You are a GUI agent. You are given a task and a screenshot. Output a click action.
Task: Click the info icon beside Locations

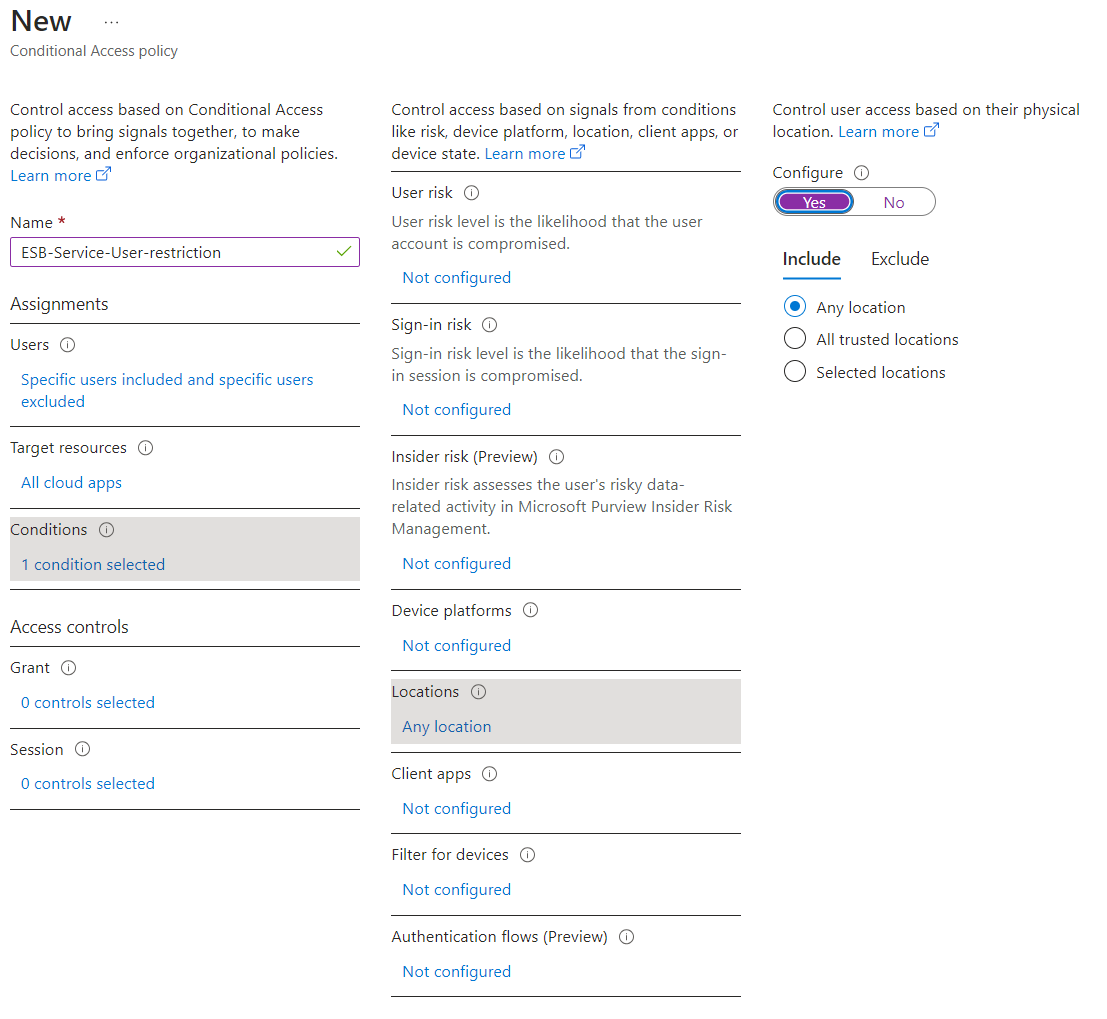coord(479,691)
